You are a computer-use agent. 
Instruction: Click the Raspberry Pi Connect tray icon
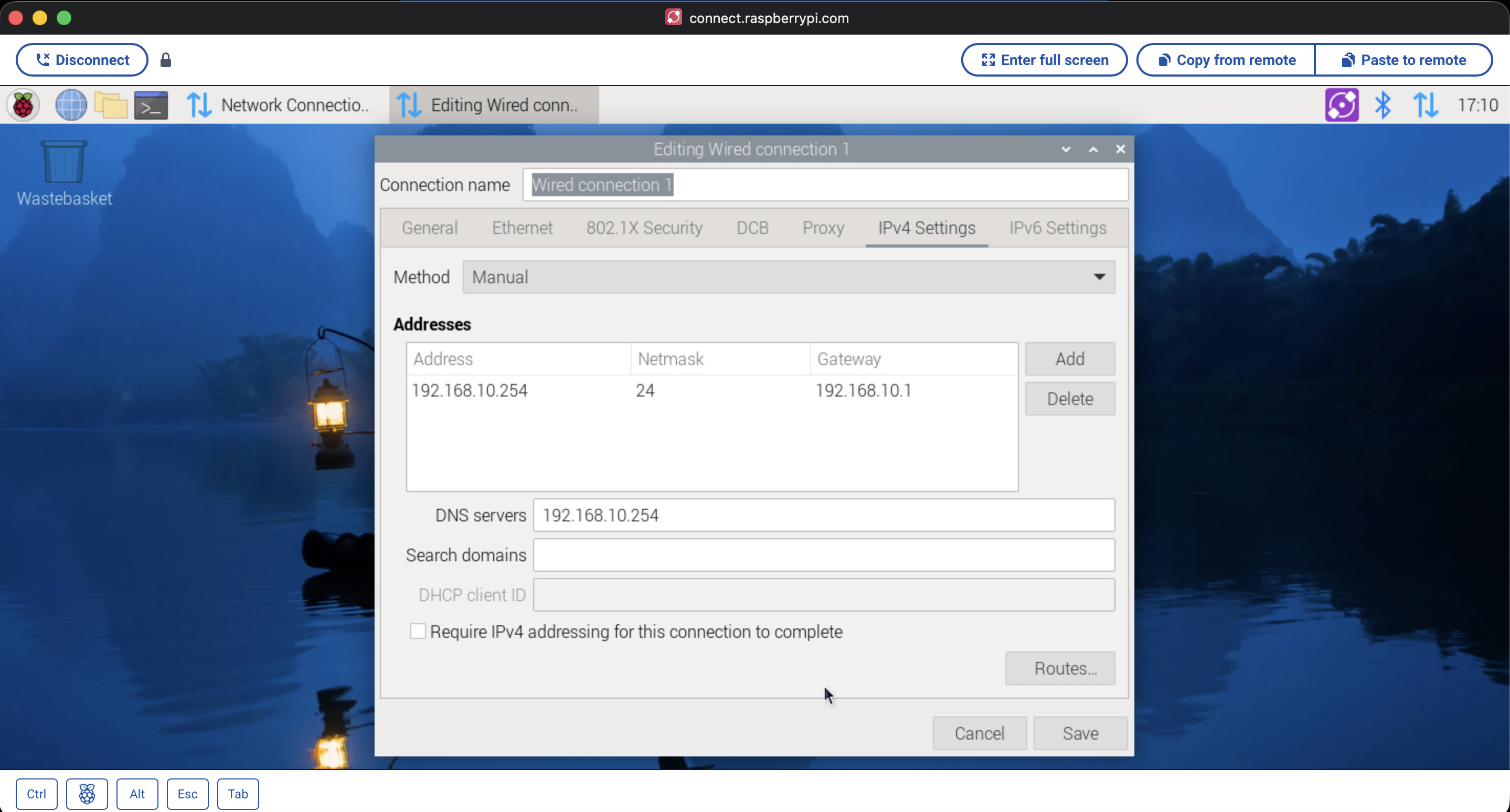tap(1341, 105)
